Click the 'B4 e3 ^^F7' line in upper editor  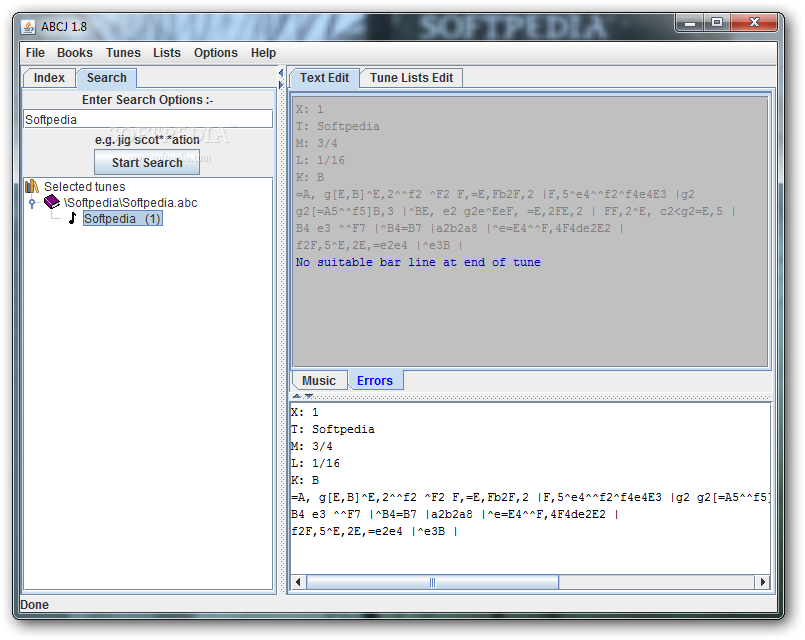[458, 228]
